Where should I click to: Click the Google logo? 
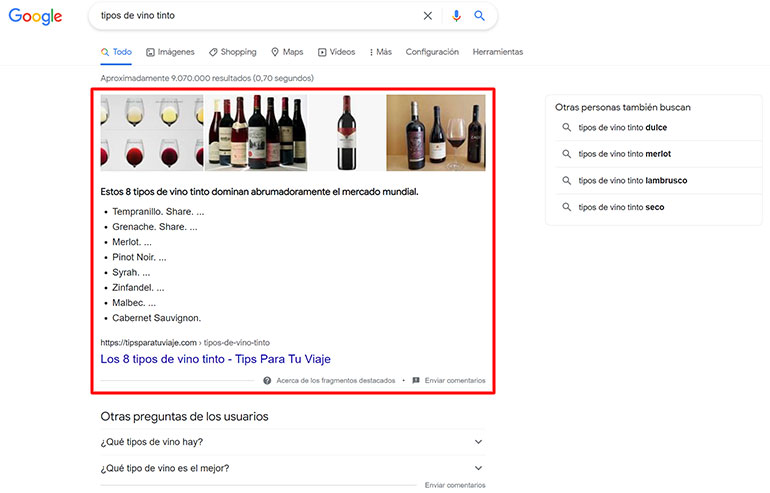(x=35, y=17)
